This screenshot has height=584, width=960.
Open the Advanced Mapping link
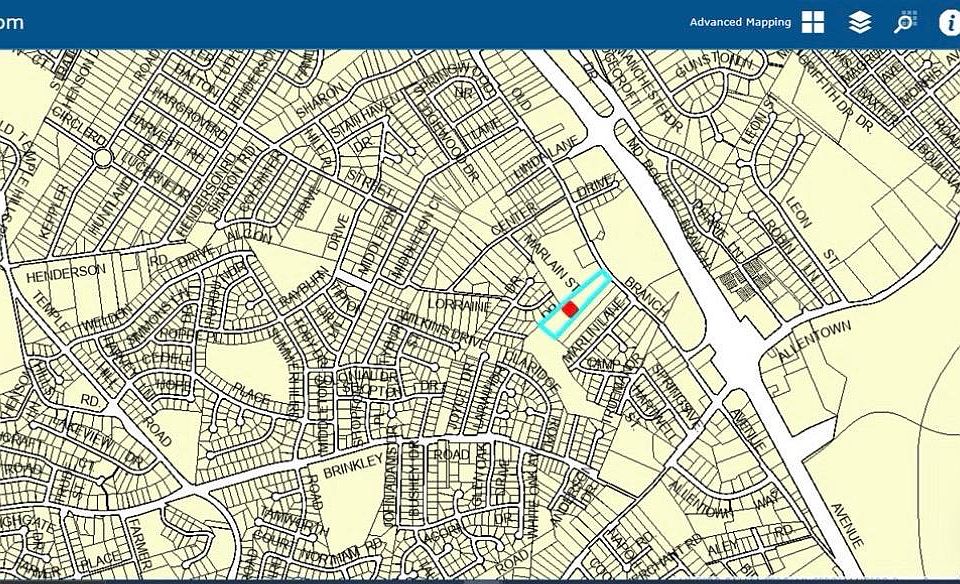[x=740, y=22]
